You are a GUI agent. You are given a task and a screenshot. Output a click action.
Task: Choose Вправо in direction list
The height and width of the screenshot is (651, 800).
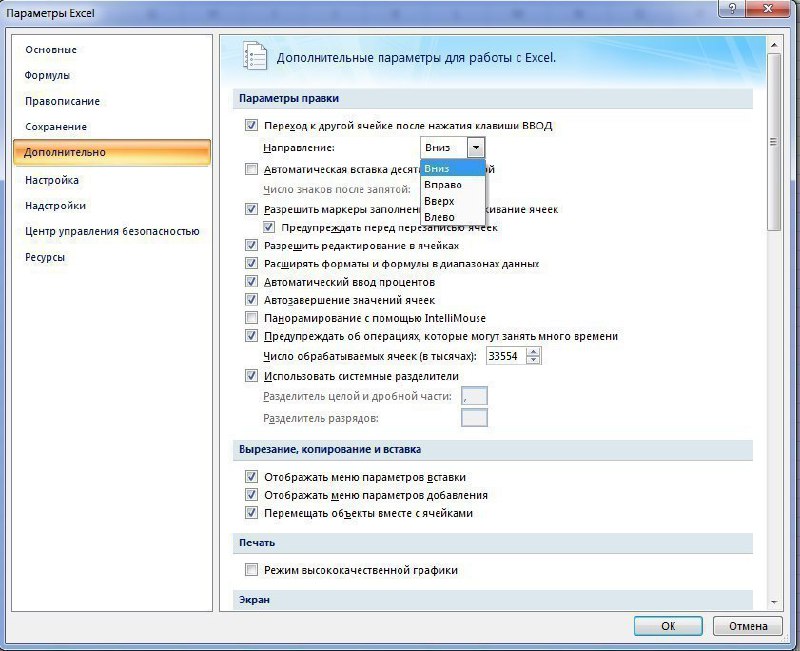[453, 185]
